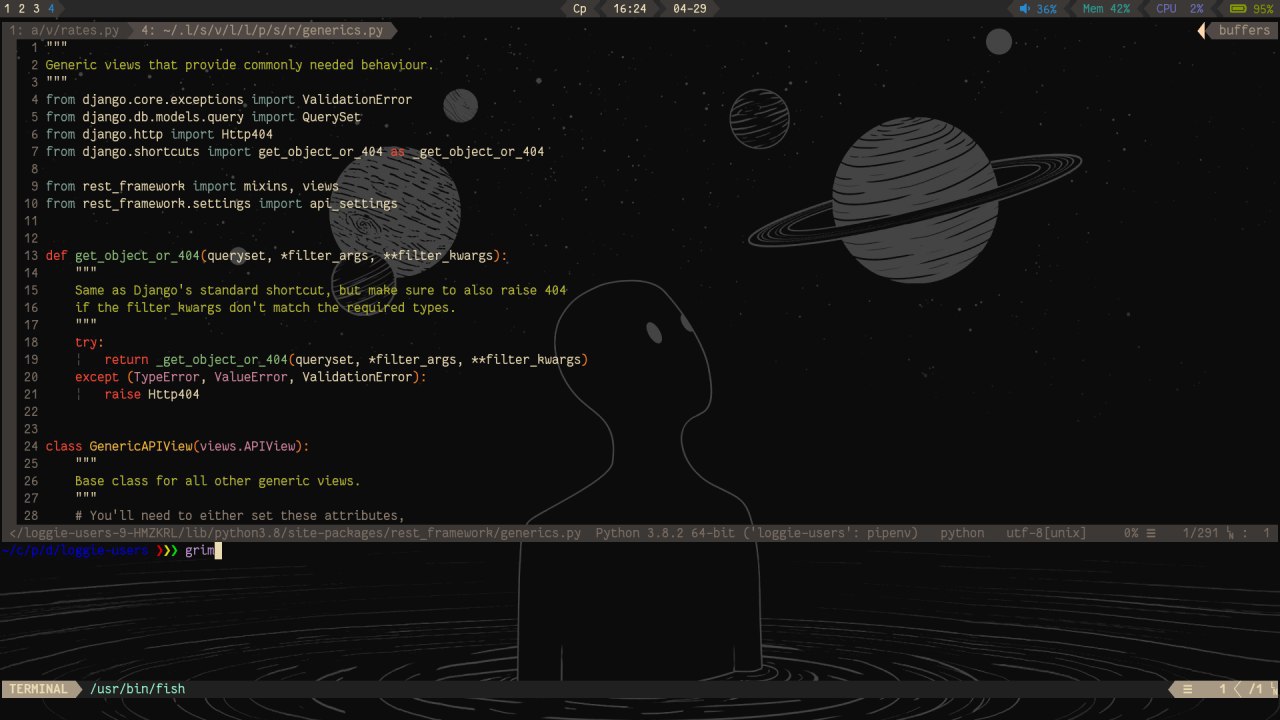Click the buffers label in the tabline
This screenshot has width=1280, height=720.
tap(1244, 31)
